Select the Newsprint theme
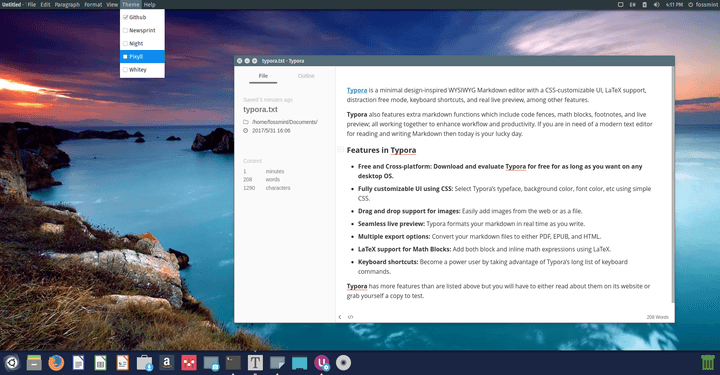This screenshot has height=375, width=720. tap(142, 30)
